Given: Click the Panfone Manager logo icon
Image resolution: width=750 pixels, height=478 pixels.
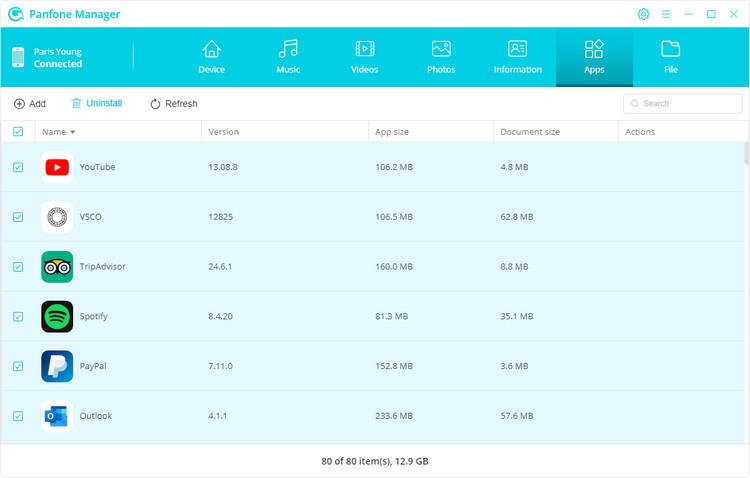Looking at the screenshot, I should (x=15, y=14).
